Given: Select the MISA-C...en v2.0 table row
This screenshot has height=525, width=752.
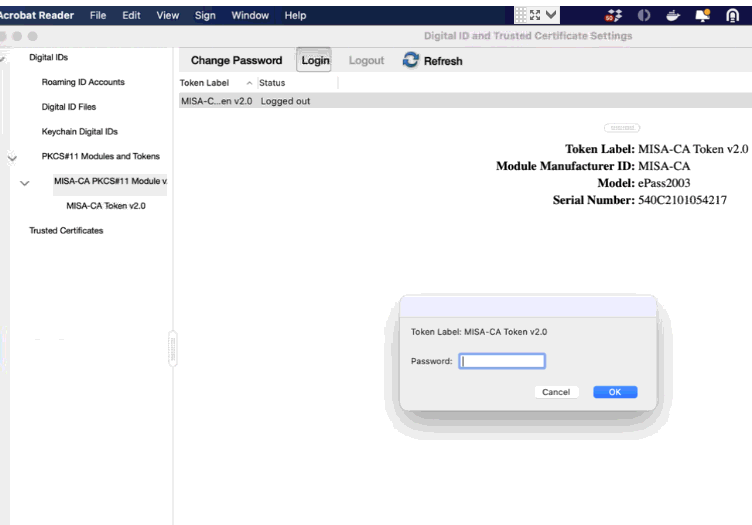Looking at the screenshot, I should click(x=465, y=101).
